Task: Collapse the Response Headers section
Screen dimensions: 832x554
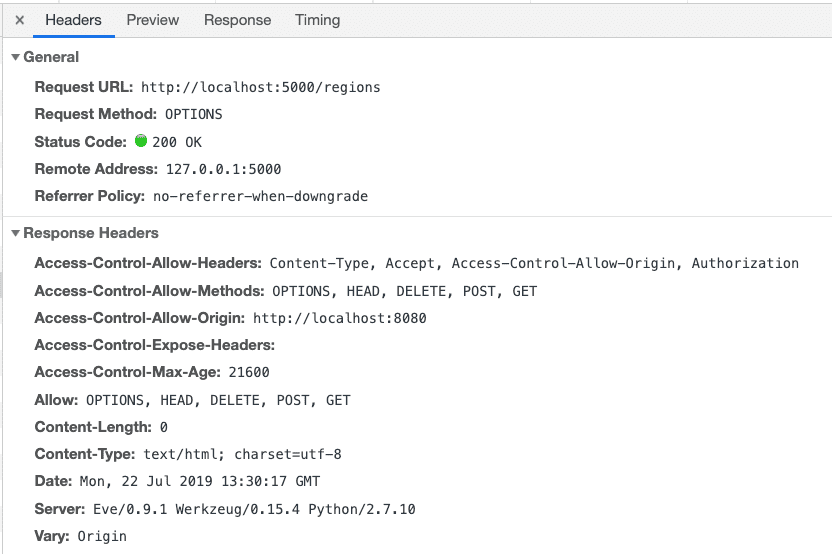Action: (15, 234)
